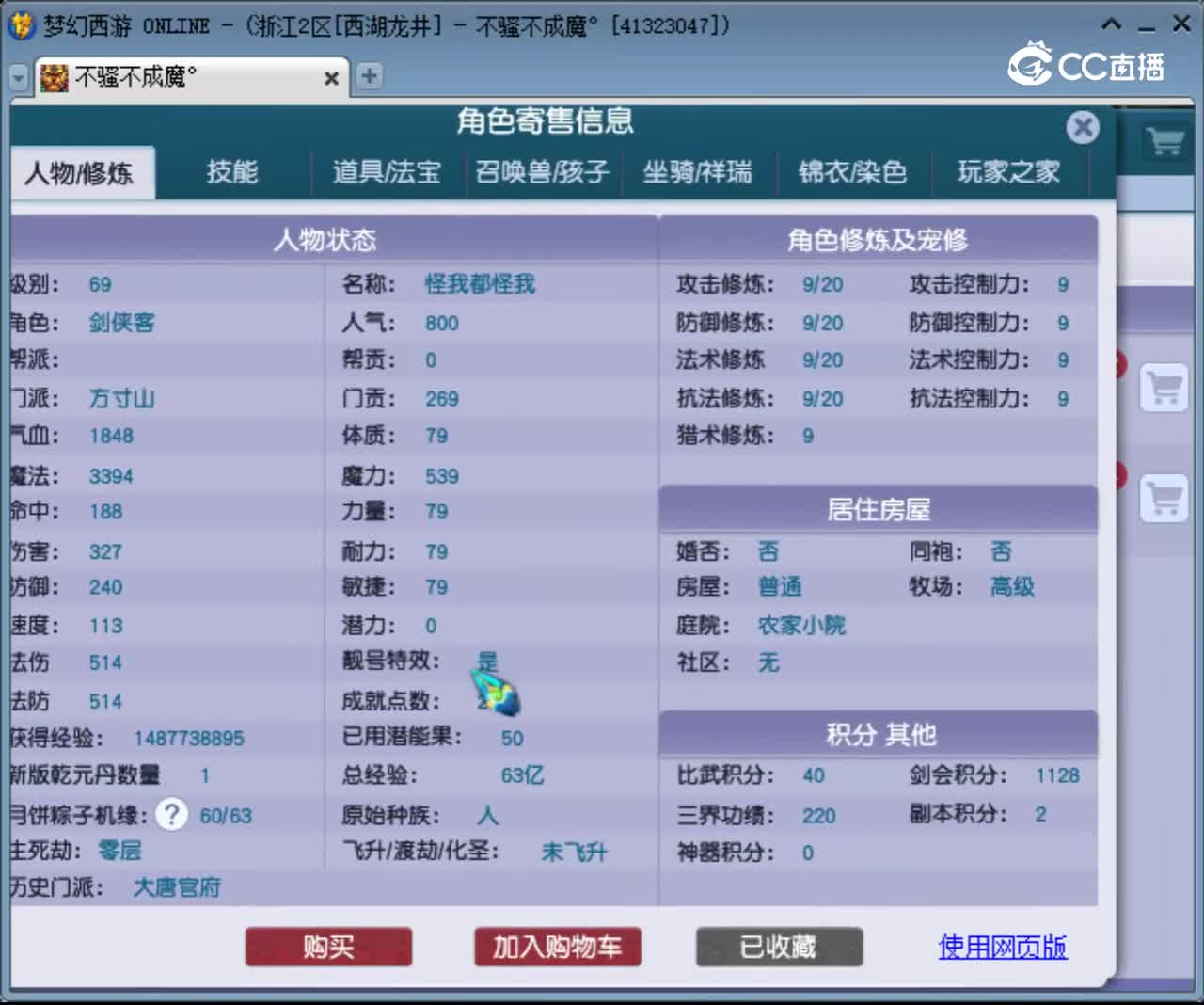1204x1005 pixels.
Task: Click the title bar app icon
Action: point(21,25)
